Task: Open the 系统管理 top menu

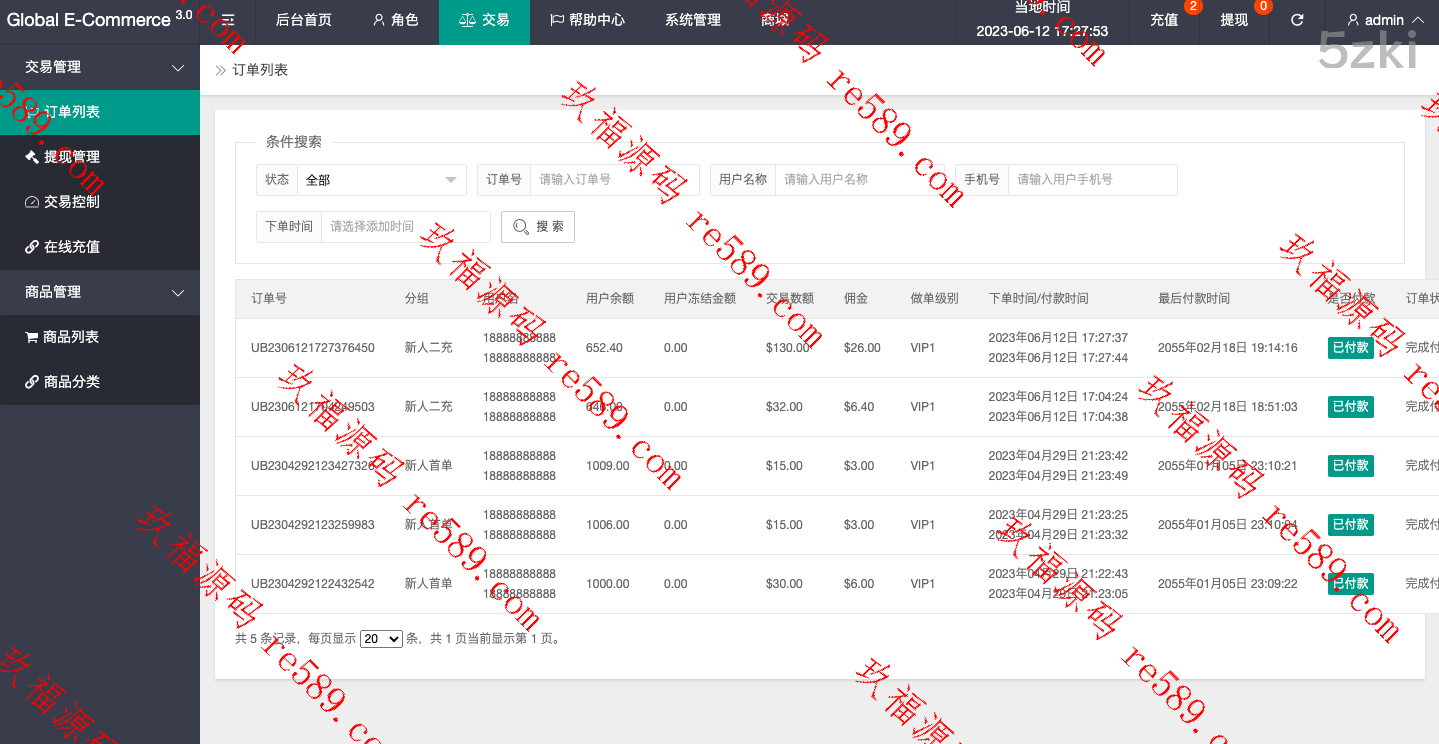Action: click(692, 20)
